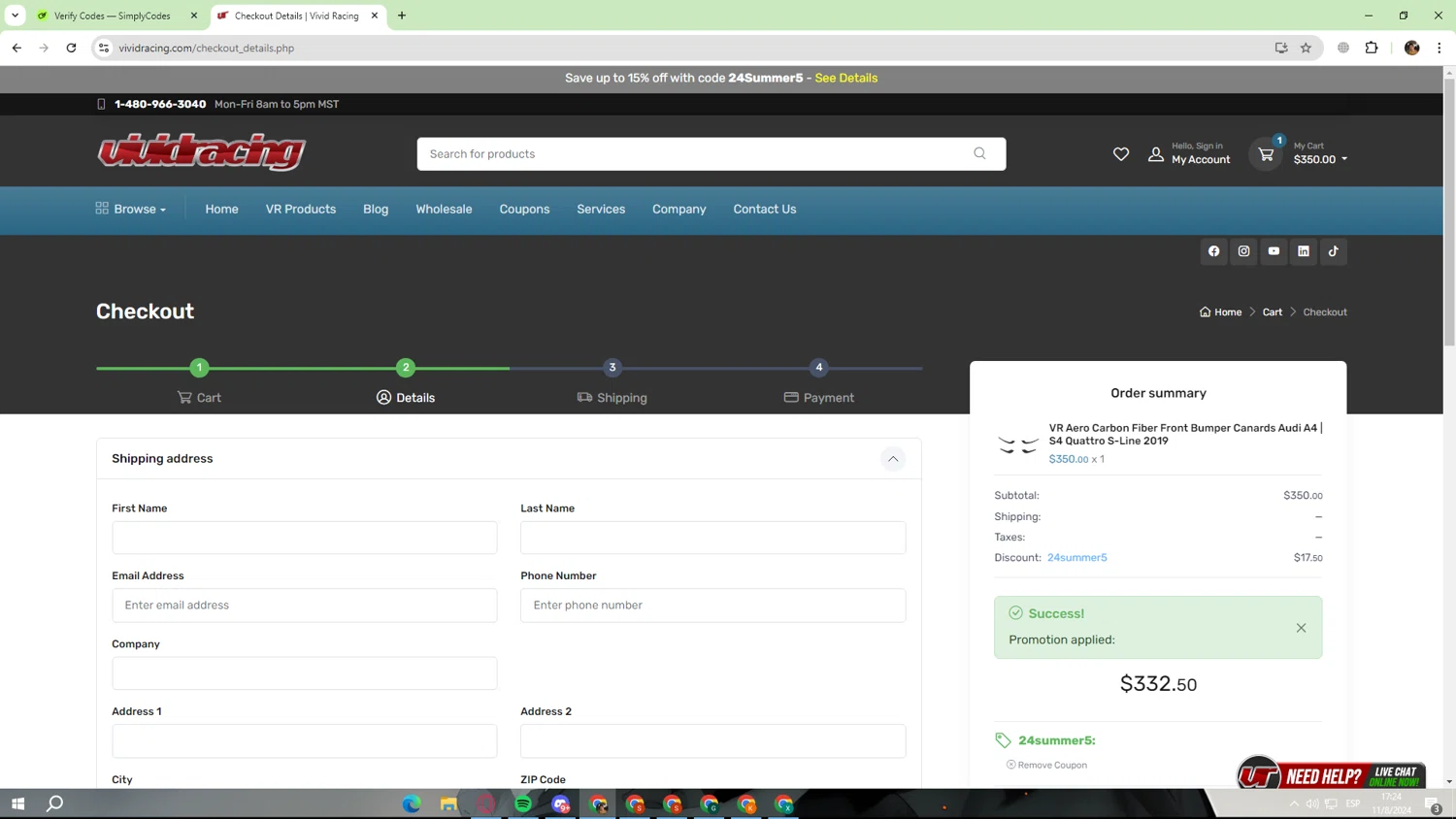Image resolution: width=1456 pixels, height=819 pixels.
Task: Open a new browser tab
Action: pyautogui.click(x=402, y=16)
